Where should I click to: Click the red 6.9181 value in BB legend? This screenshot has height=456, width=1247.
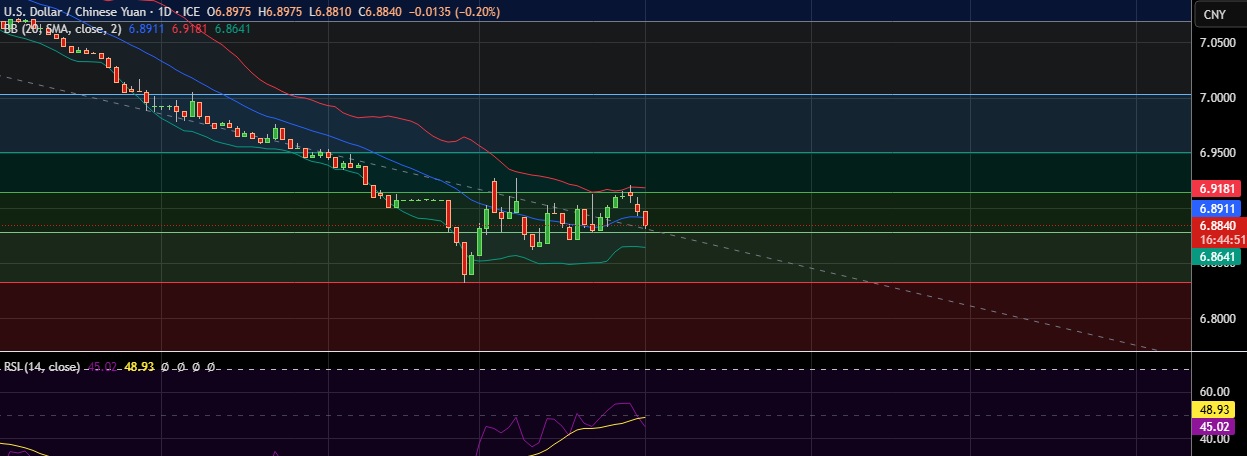pyautogui.click(x=190, y=29)
